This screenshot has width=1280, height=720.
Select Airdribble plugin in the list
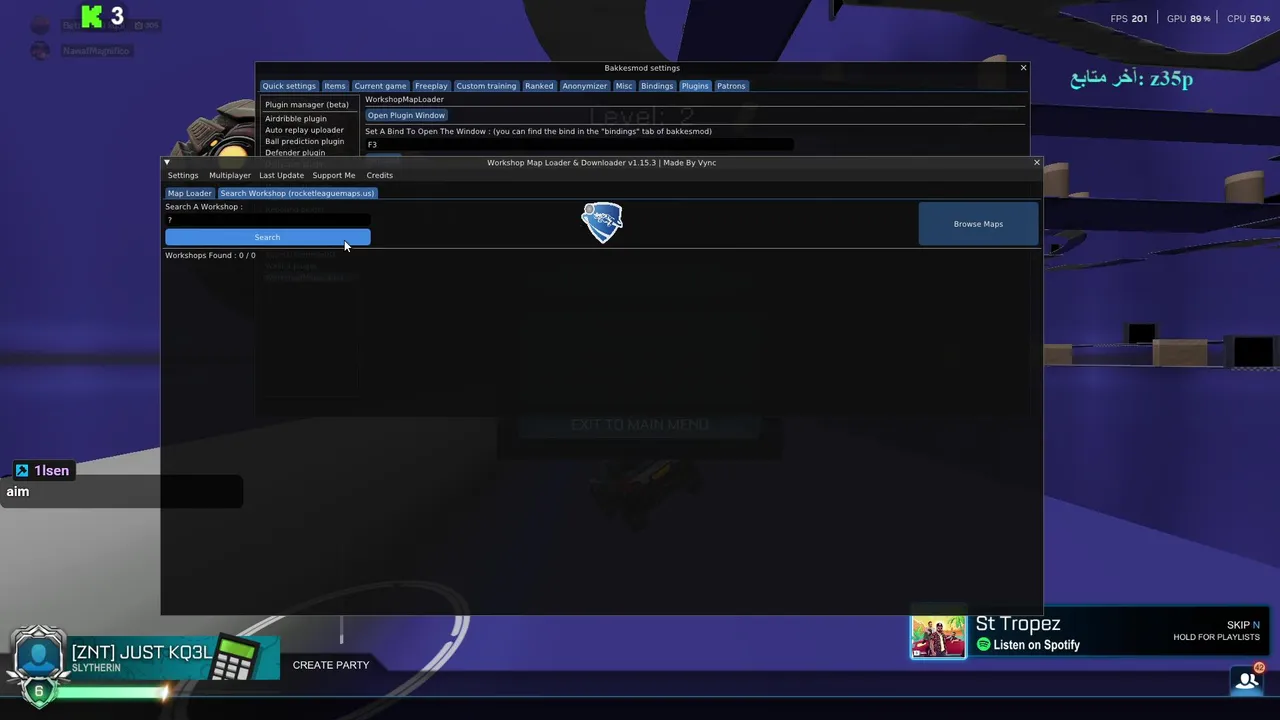pyautogui.click(x=296, y=119)
